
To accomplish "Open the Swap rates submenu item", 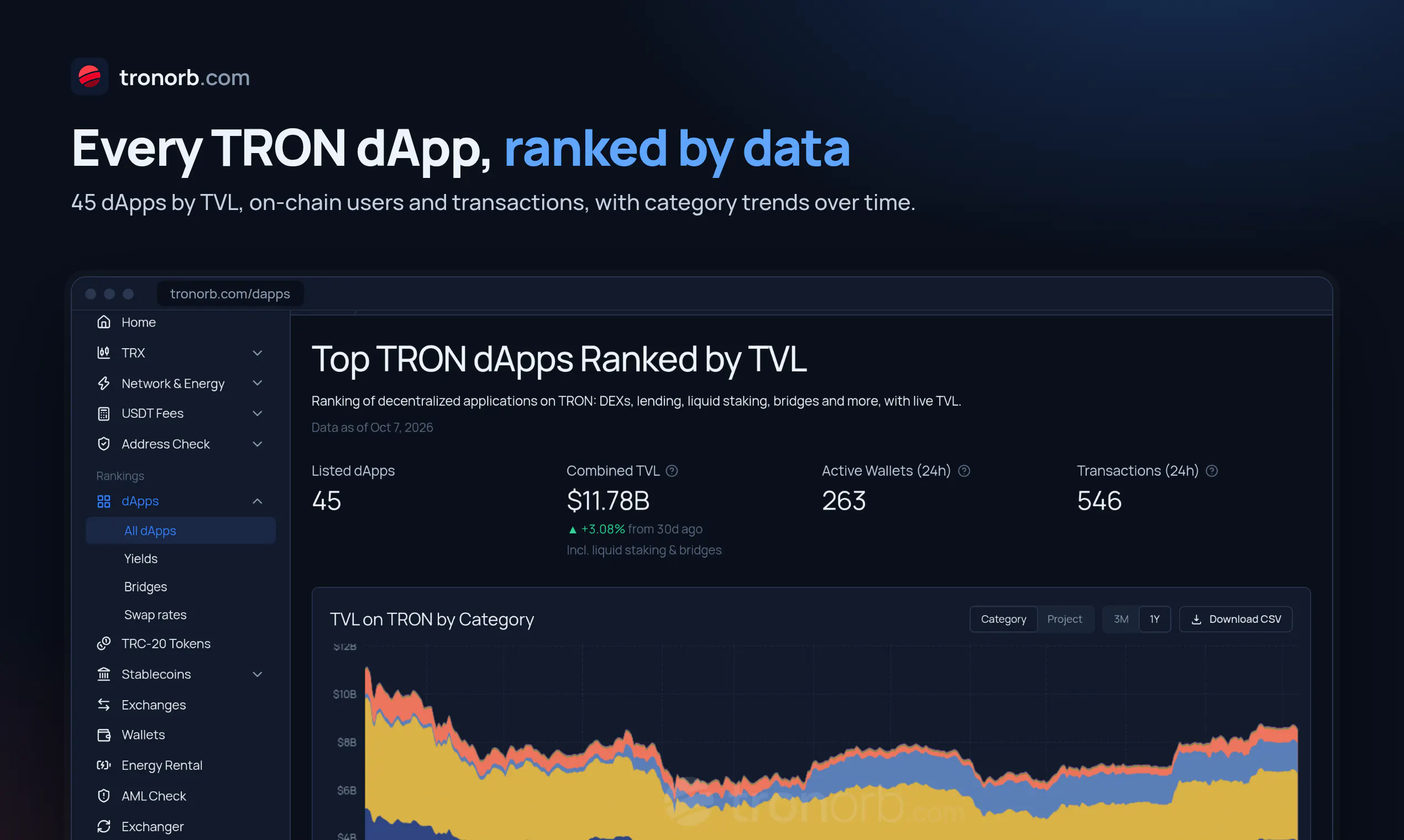I will [155, 615].
